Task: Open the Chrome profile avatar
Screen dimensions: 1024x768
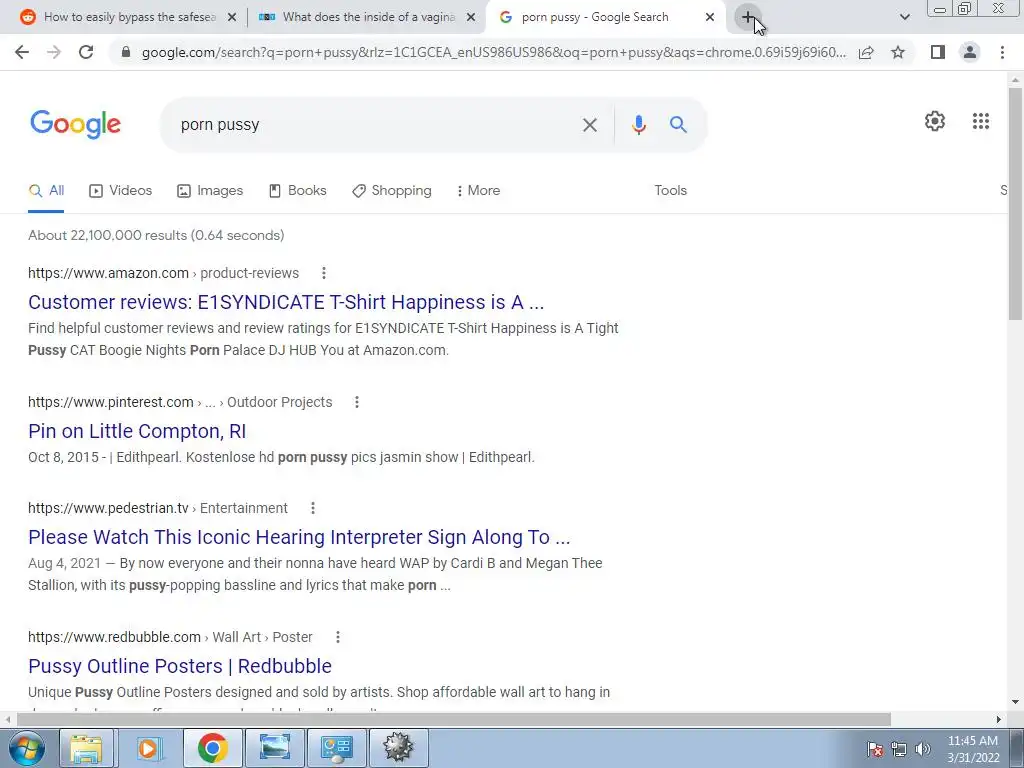Action: click(x=970, y=52)
